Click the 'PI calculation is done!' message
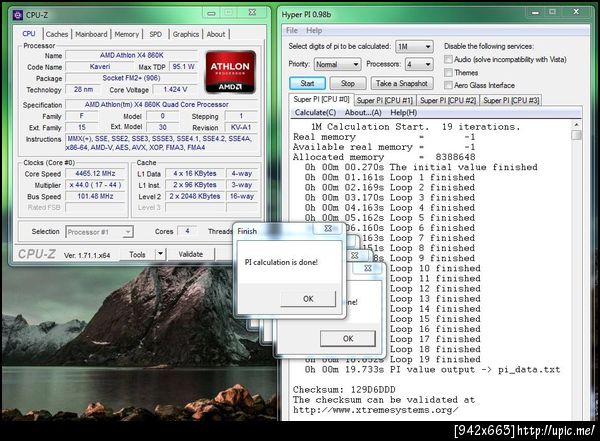This screenshot has width=600, height=441. 281,263
